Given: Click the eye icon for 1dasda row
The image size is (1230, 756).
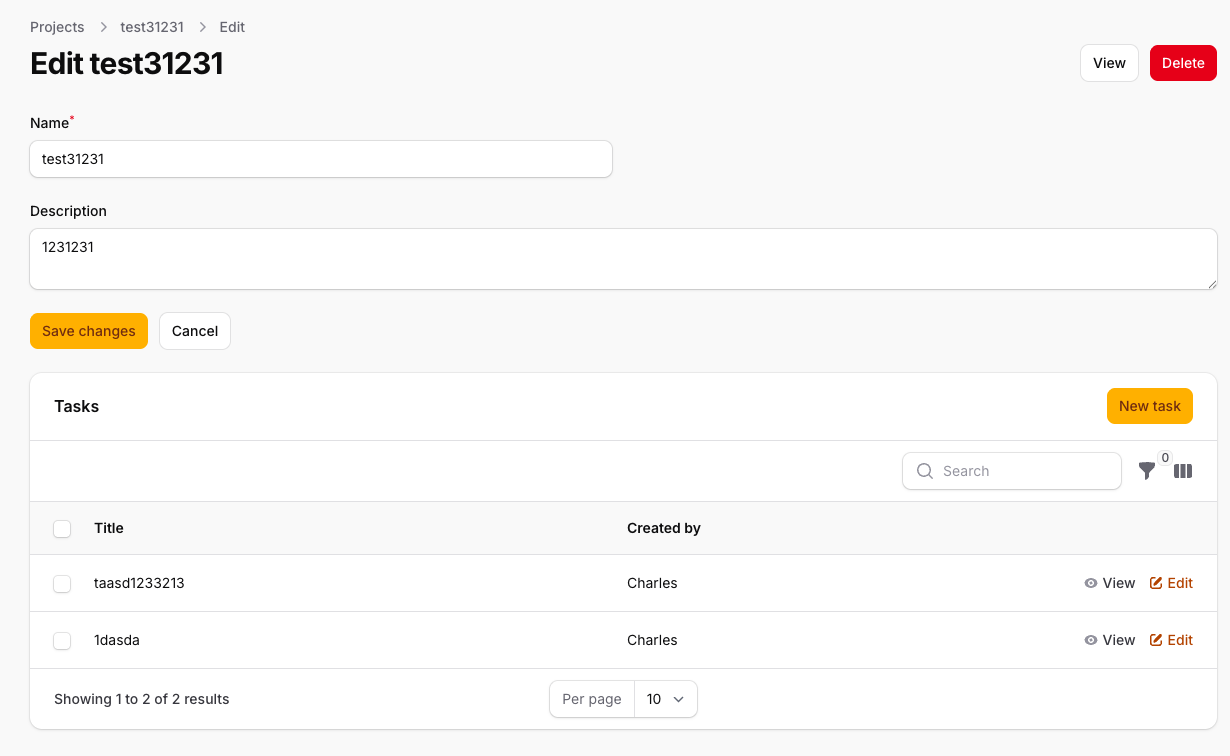Looking at the screenshot, I should [1091, 640].
